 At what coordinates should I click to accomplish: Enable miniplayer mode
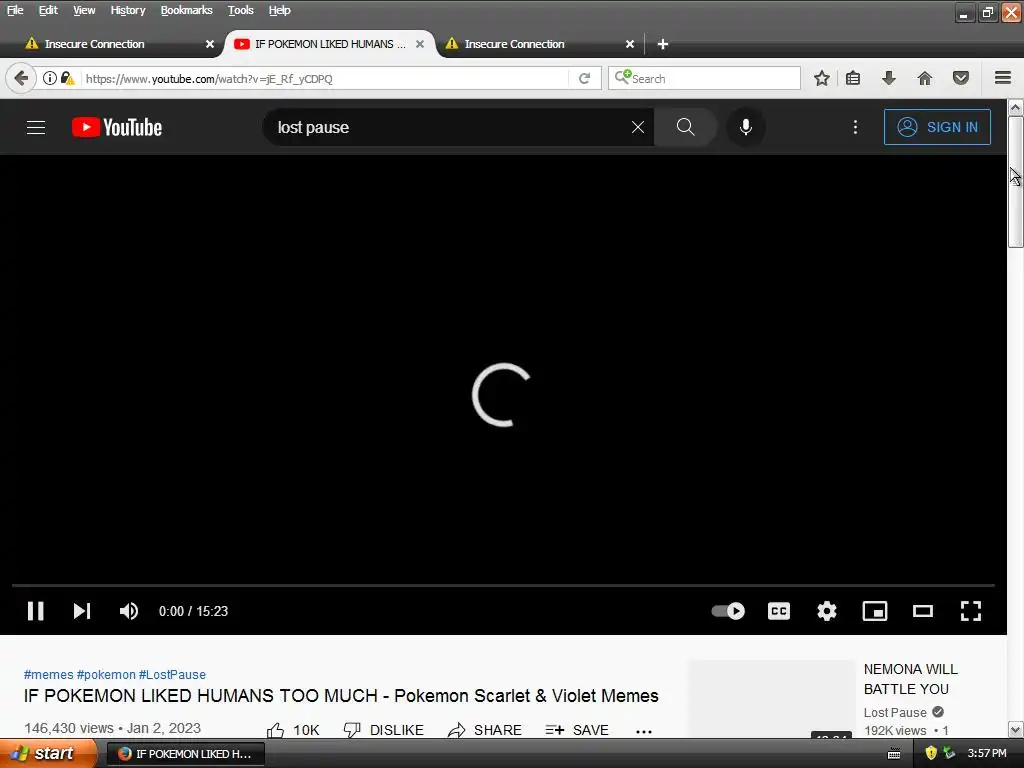pyautogui.click(x=874, y=611)
